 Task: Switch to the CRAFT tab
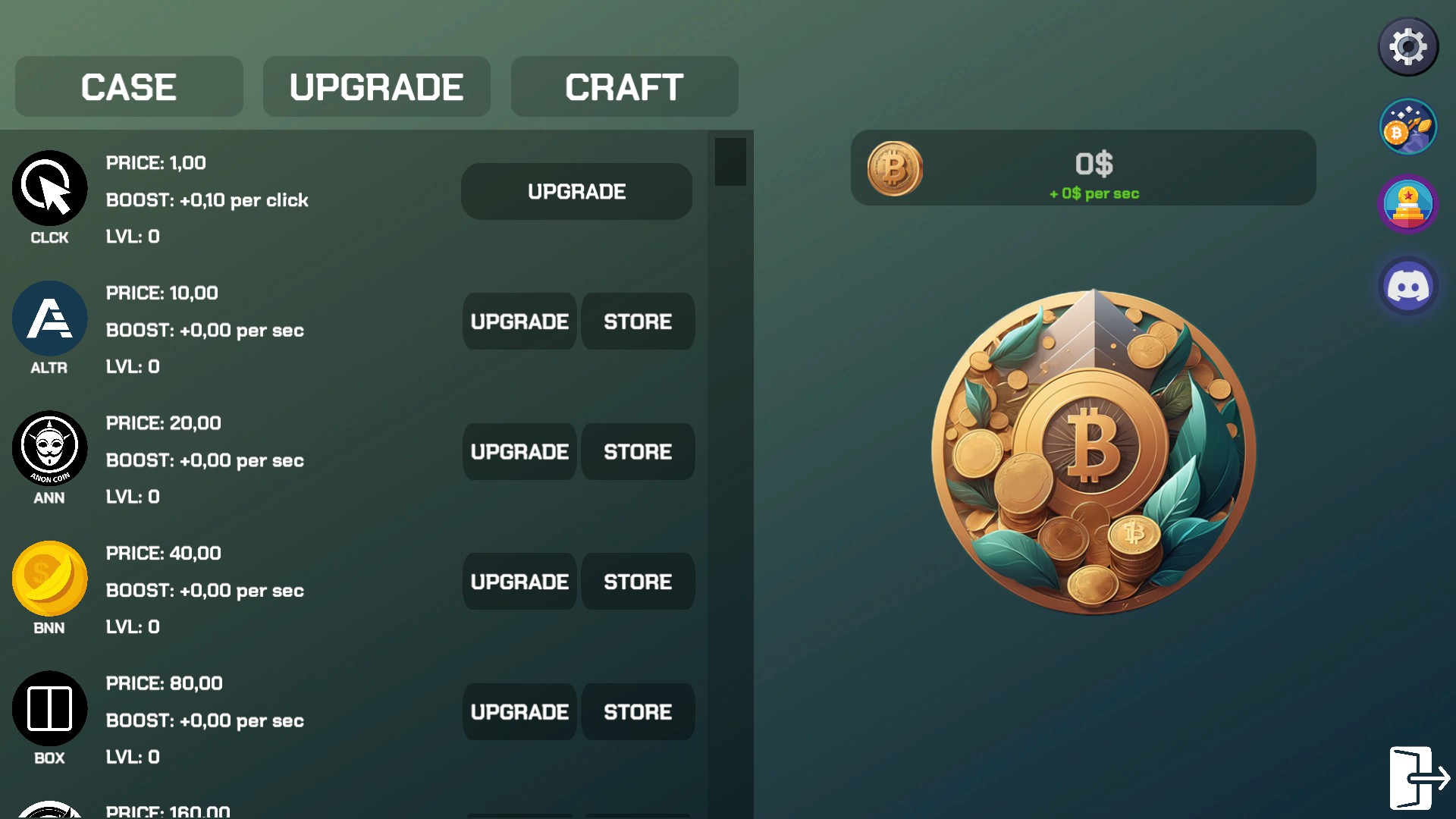624,86
